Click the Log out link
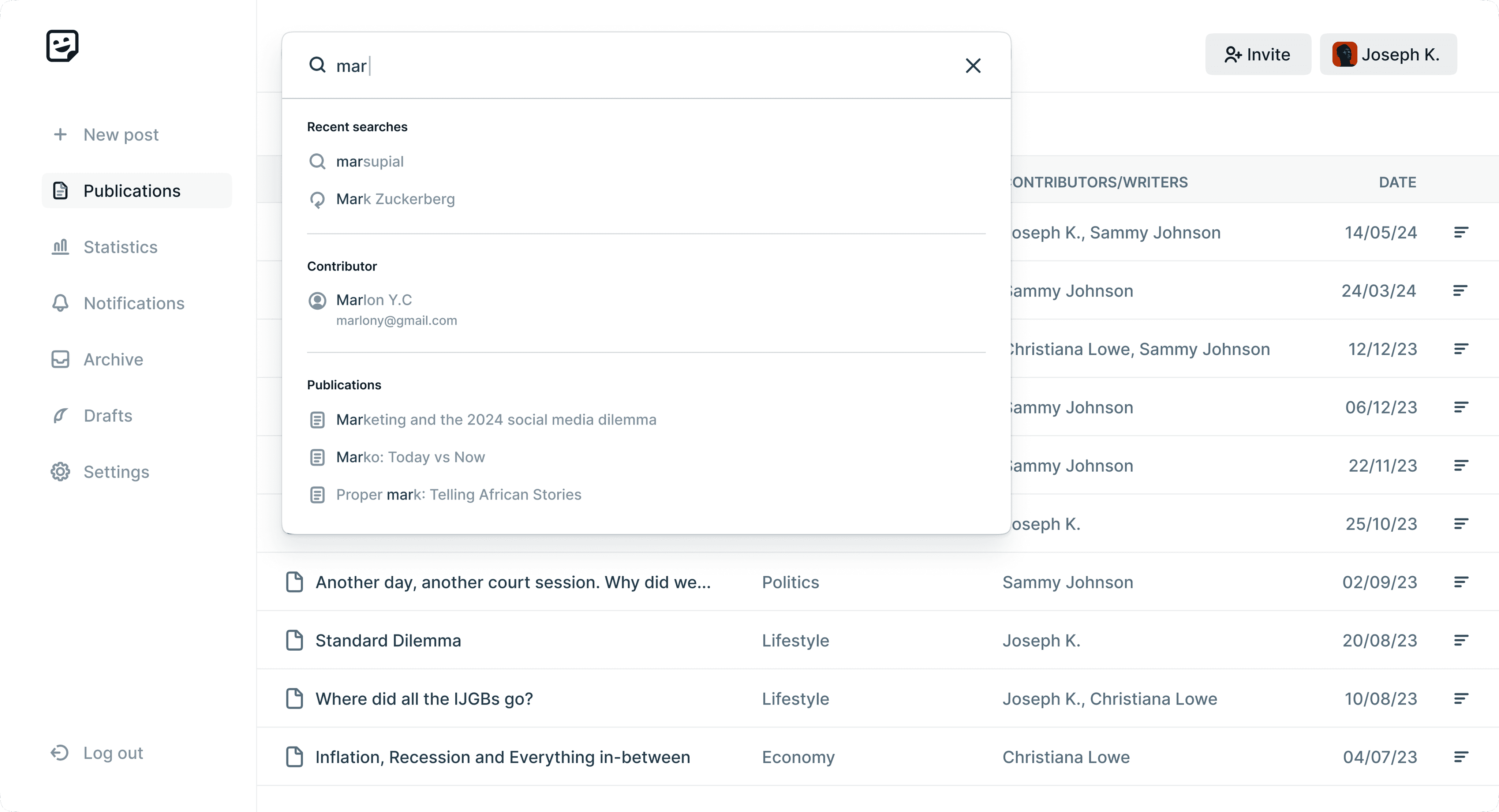The width and height of the screenshot is (1499, 812). click(113, 753)
